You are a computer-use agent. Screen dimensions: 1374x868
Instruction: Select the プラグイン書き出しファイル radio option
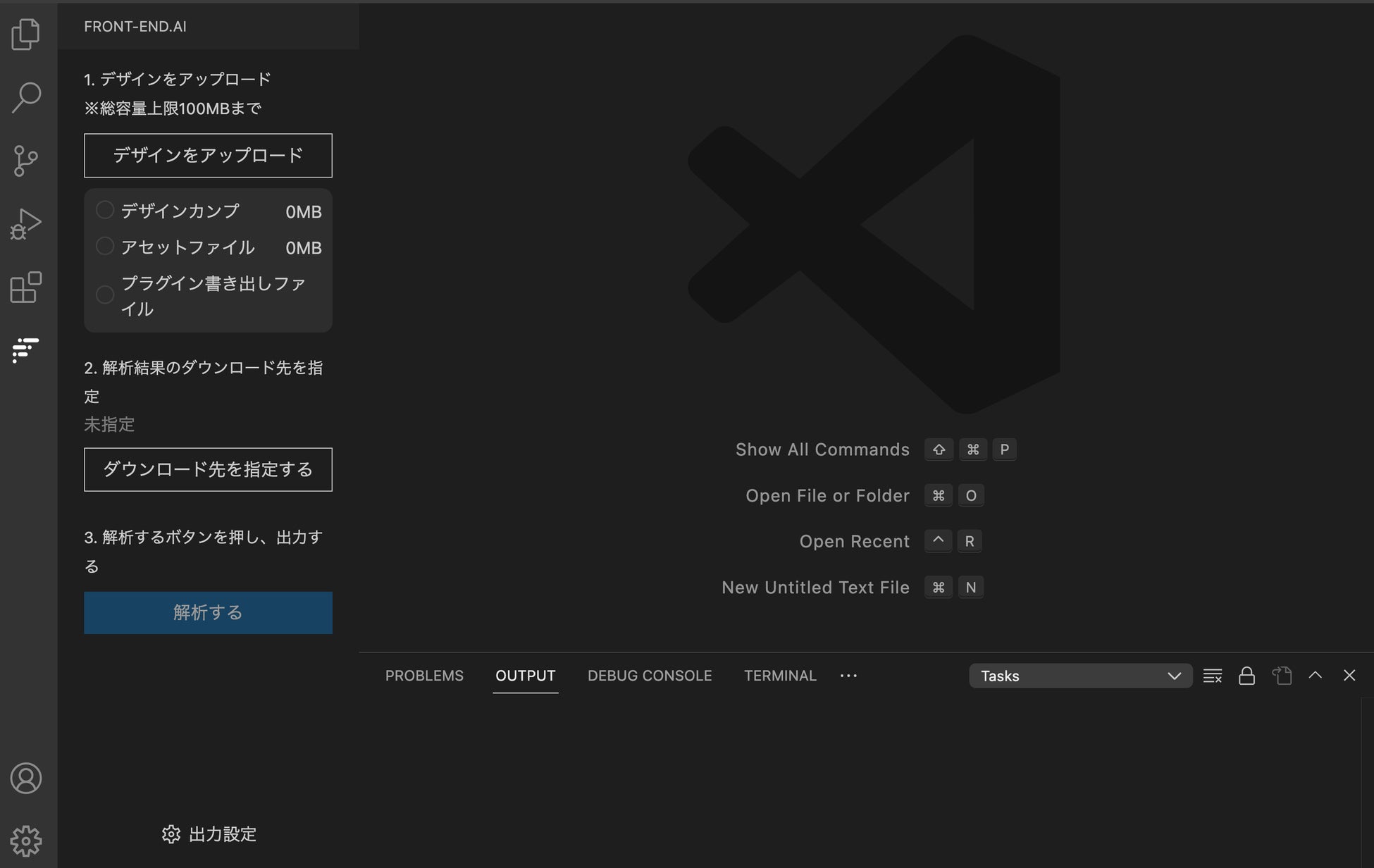click(105, 294)
